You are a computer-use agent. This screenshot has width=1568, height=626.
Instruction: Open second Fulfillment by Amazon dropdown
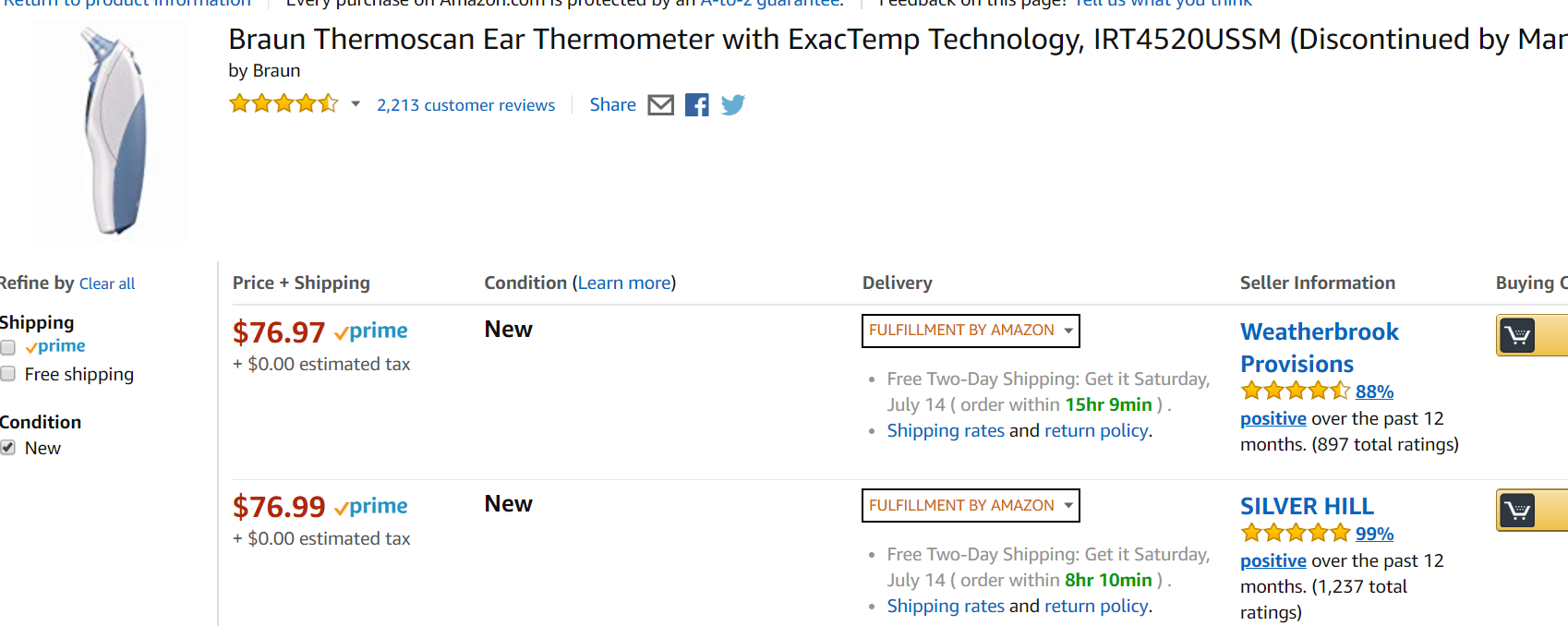point(971,506)
